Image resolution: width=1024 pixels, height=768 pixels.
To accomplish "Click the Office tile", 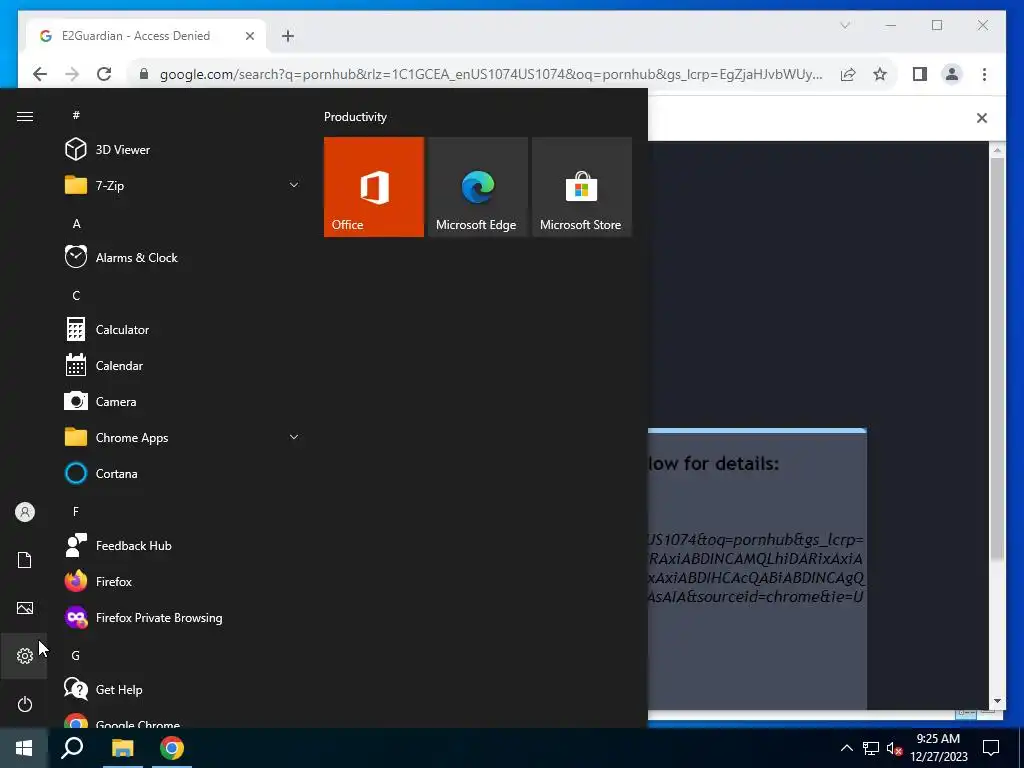I will pyautogui.click(x=374, y=187).
